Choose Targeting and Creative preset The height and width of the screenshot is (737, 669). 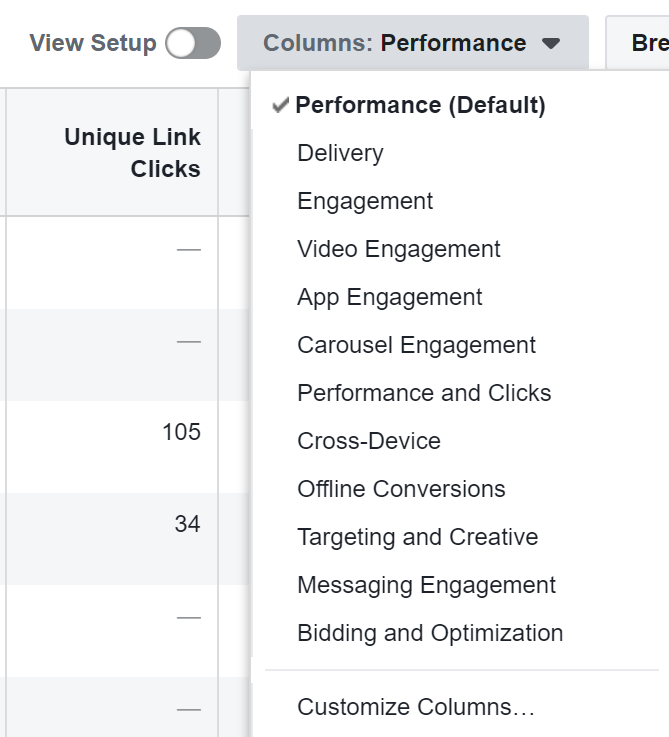pyautogui.click(x=417, y=537)
